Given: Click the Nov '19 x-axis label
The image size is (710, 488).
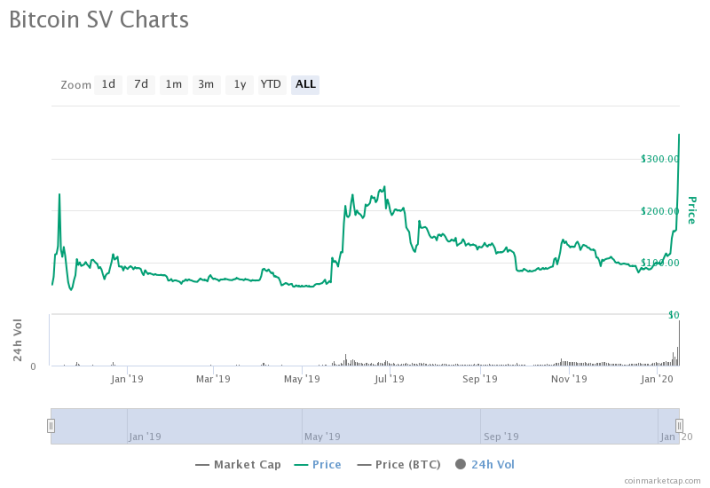Looking at the screenshot, I should [x=569, y=378].
